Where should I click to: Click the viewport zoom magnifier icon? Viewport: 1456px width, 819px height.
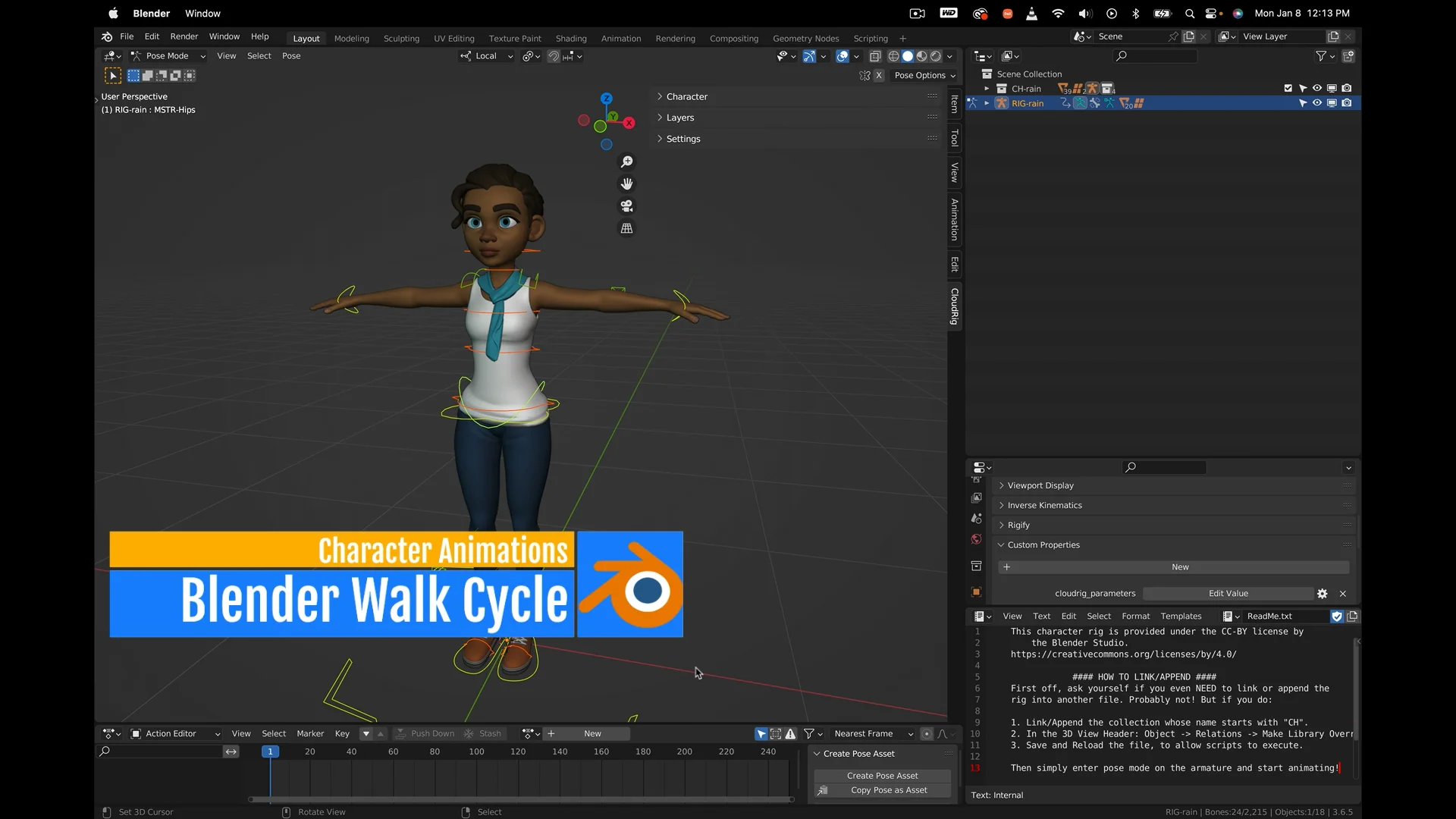pos(626,162)
